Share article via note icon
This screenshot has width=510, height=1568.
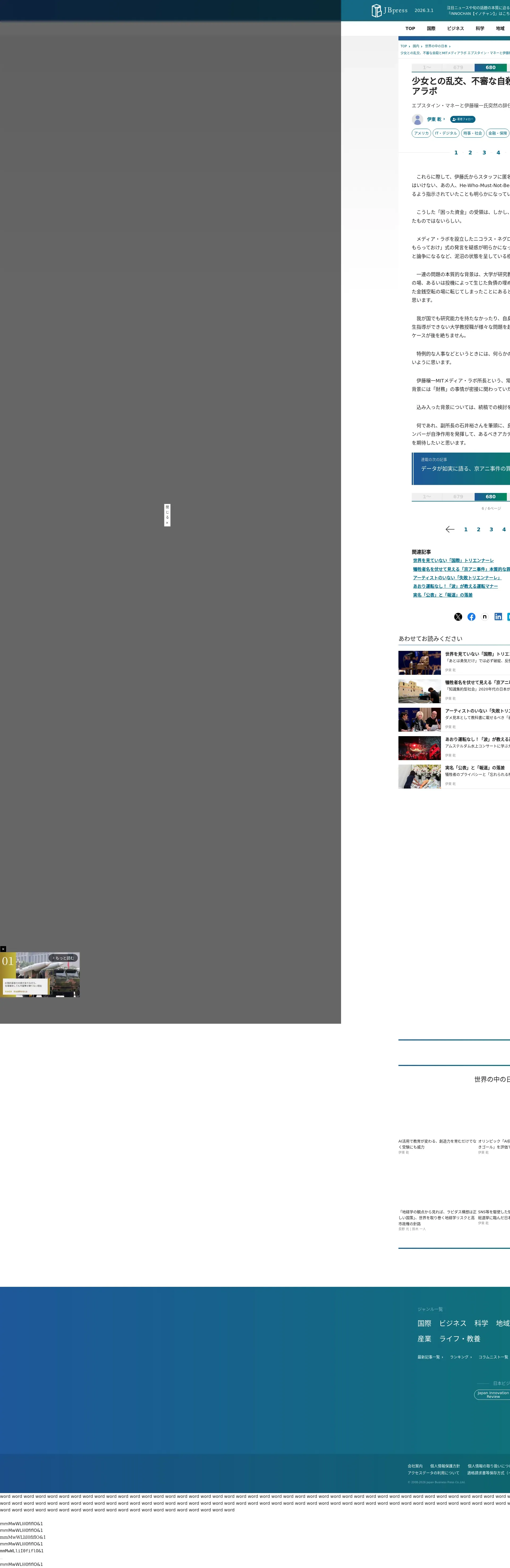(x=484, y=617)
